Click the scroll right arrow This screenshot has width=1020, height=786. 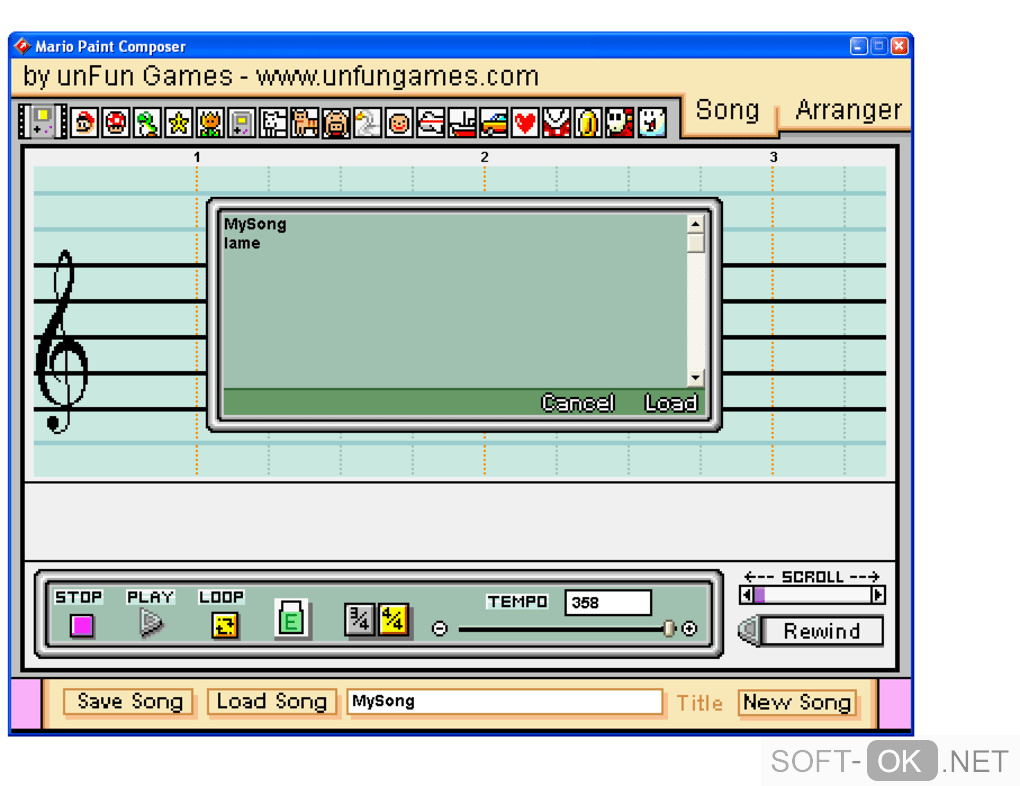878,595
